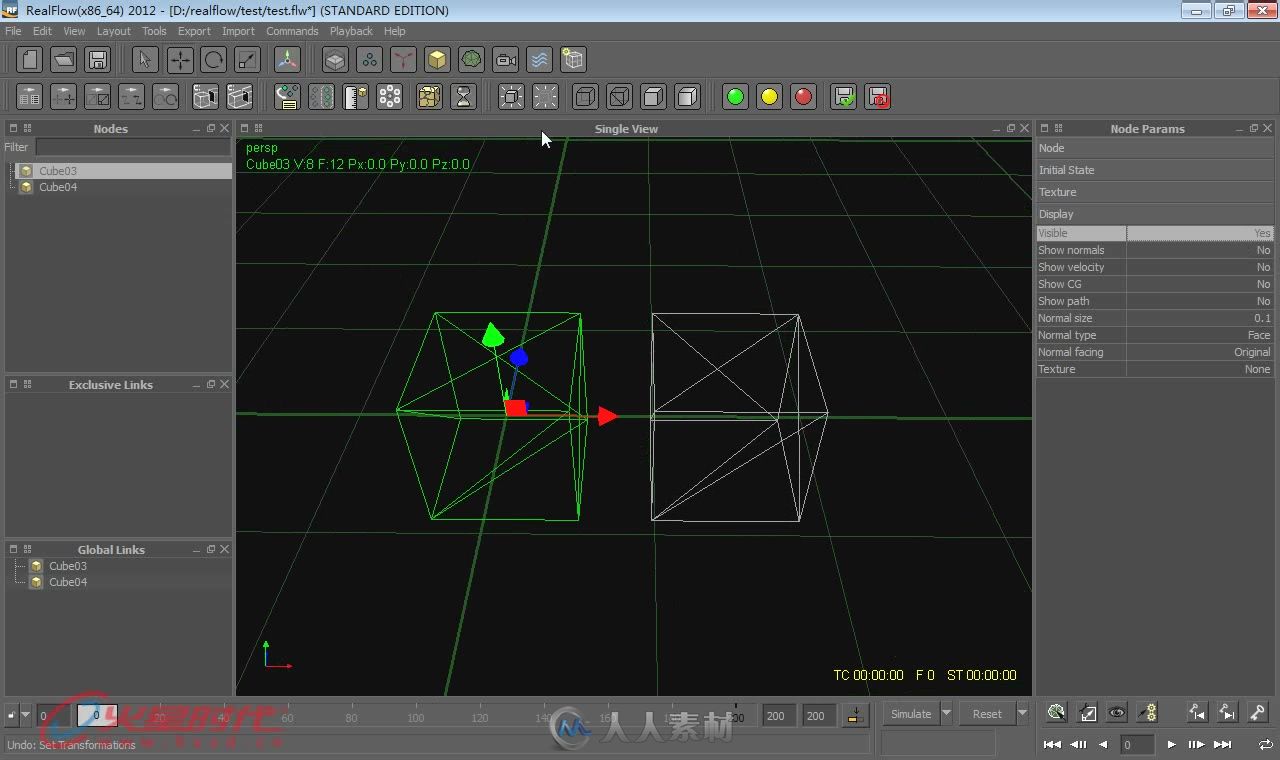Open the simulation hourglass options
1280x760 pixels.
tap(464, 97)
